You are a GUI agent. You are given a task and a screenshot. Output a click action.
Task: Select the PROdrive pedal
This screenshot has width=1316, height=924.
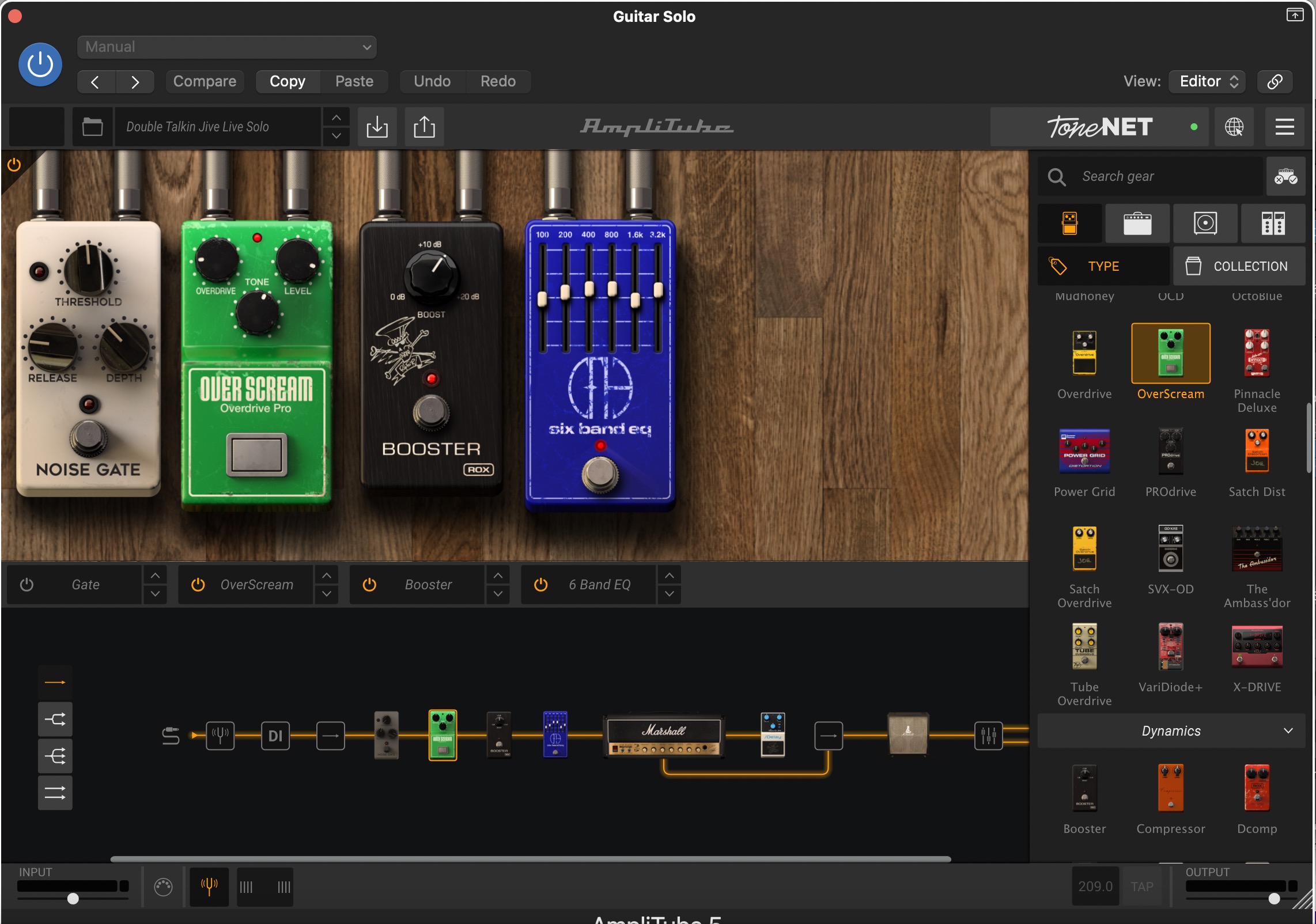[1170, 452]
